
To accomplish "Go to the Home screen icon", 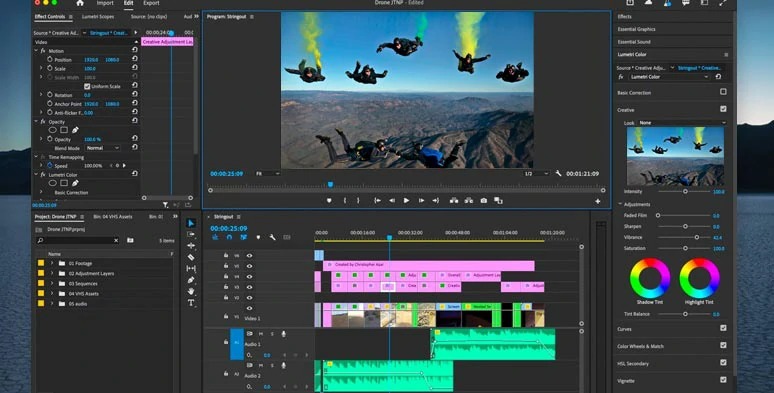I will [x=80, y=3].
